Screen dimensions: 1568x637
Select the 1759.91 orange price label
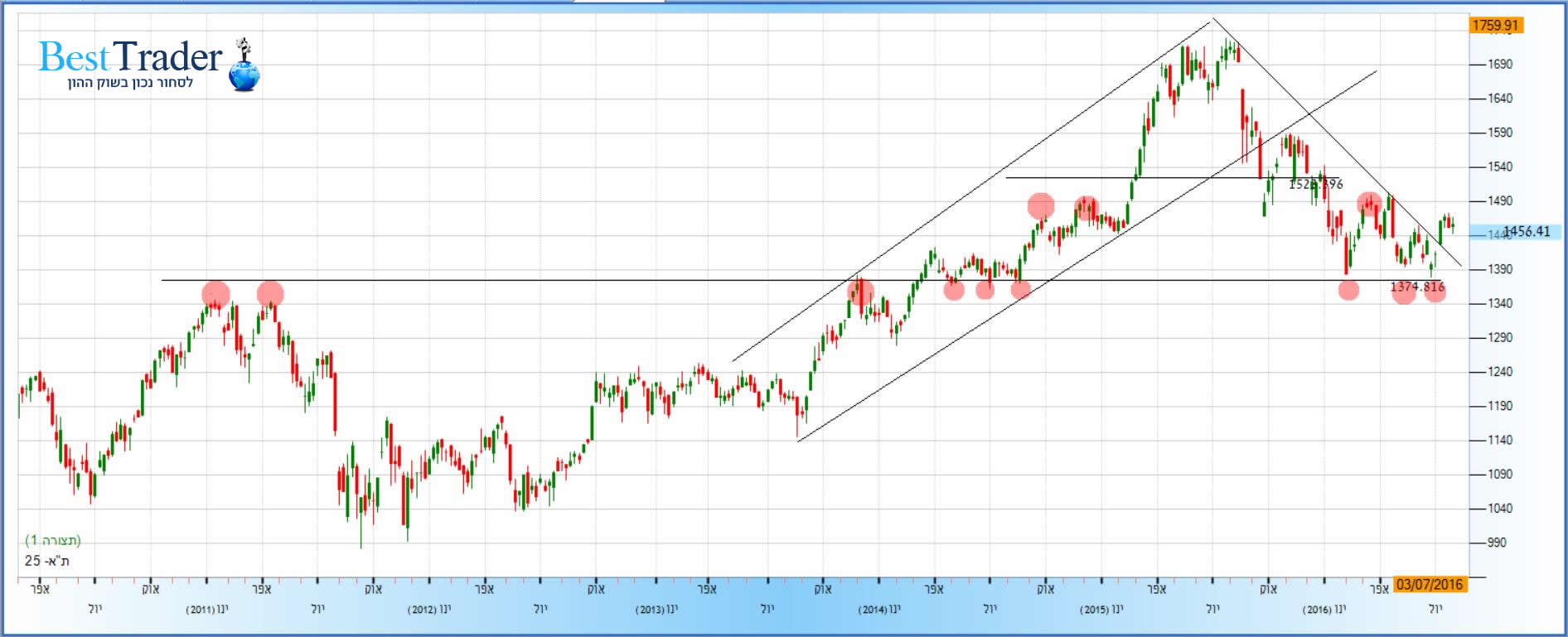tap(1496, 25)
